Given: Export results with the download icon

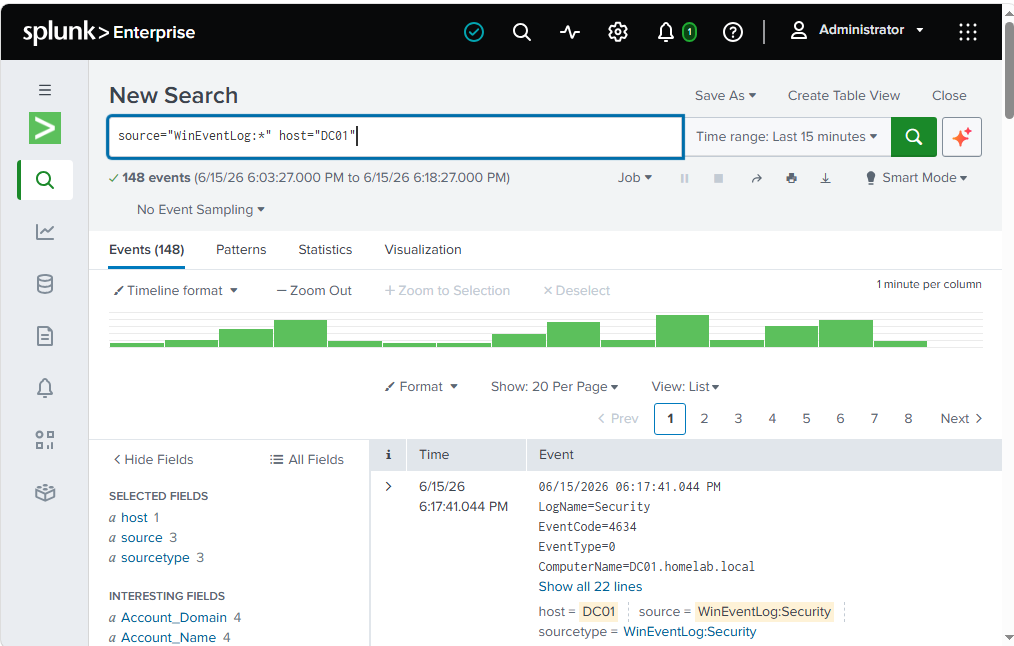Looking at the screenshot, I should pos(825,178).
